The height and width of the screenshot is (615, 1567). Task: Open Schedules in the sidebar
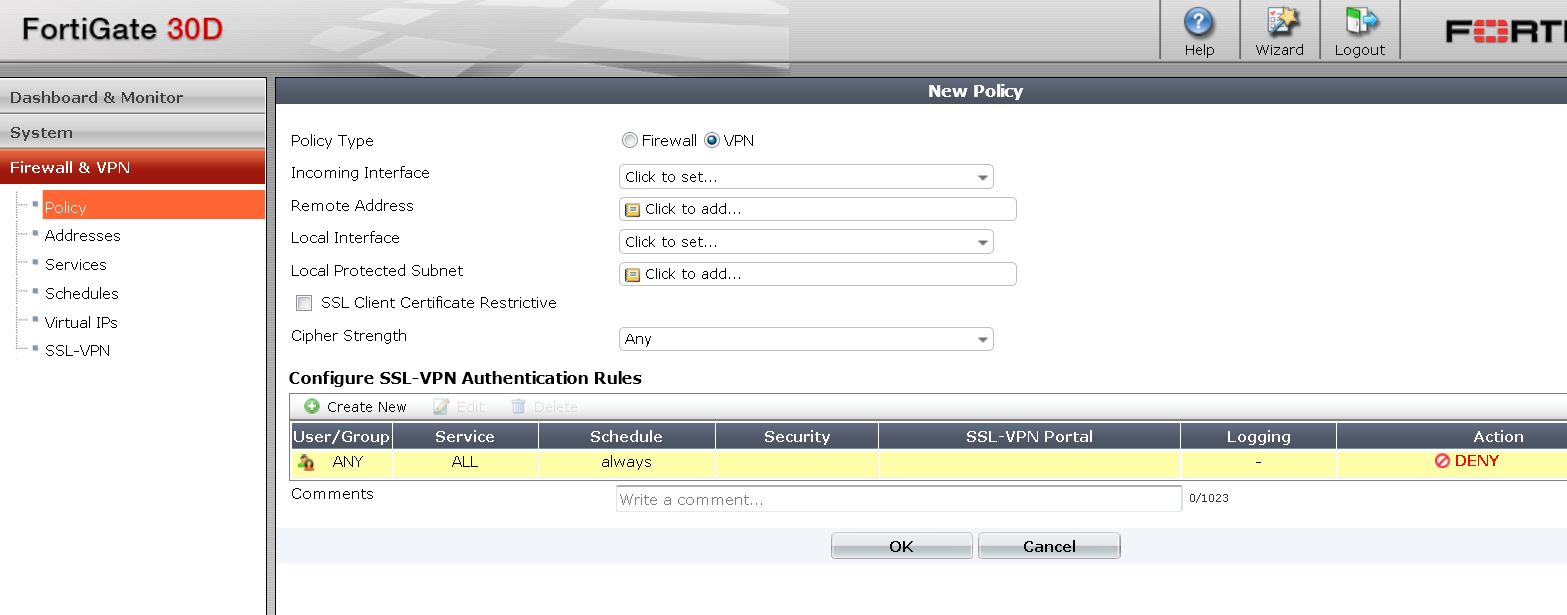(x=81, y=293)
